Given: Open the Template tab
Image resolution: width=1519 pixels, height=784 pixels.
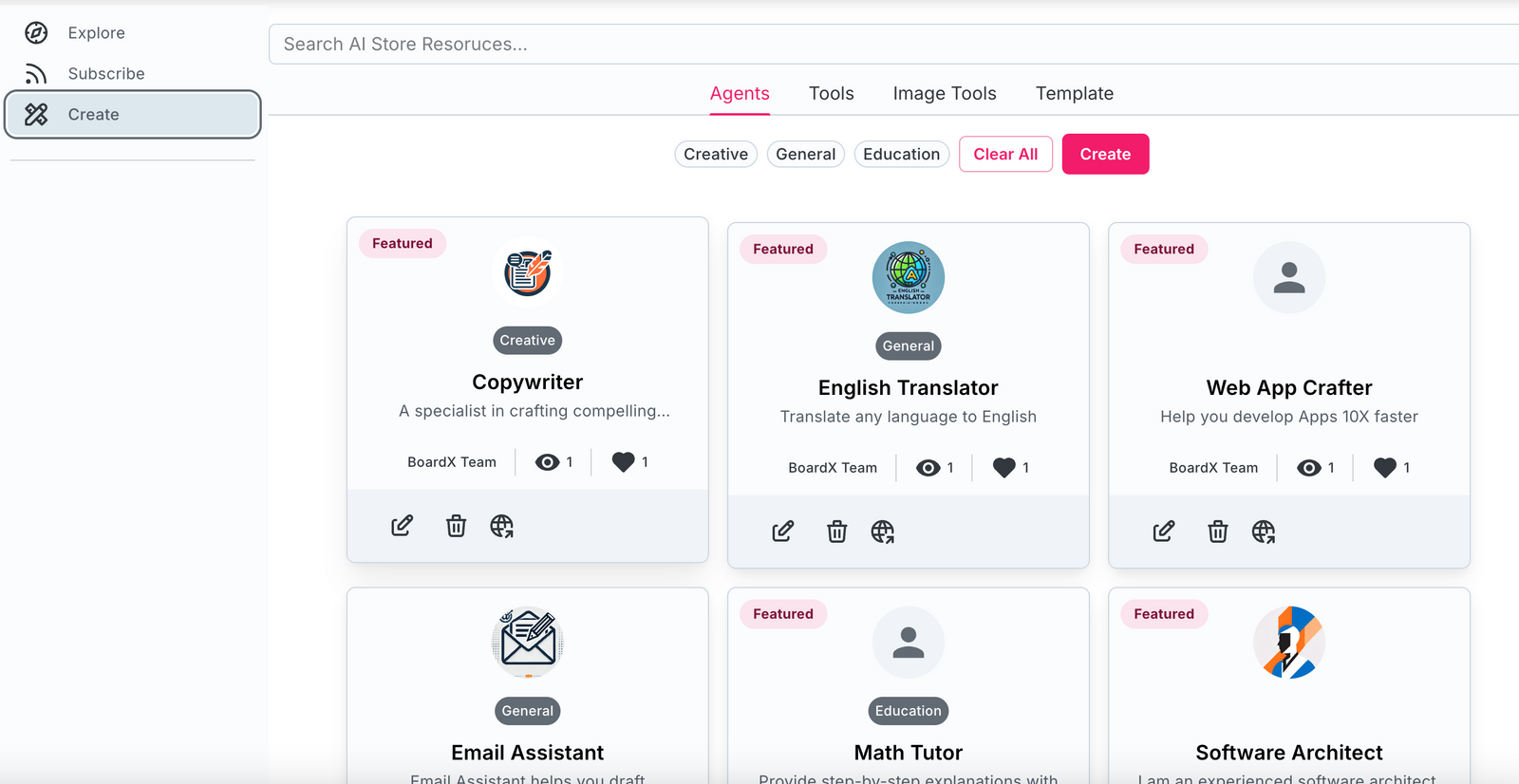Looking at the screenshot, I should [x=1075, y=93].
